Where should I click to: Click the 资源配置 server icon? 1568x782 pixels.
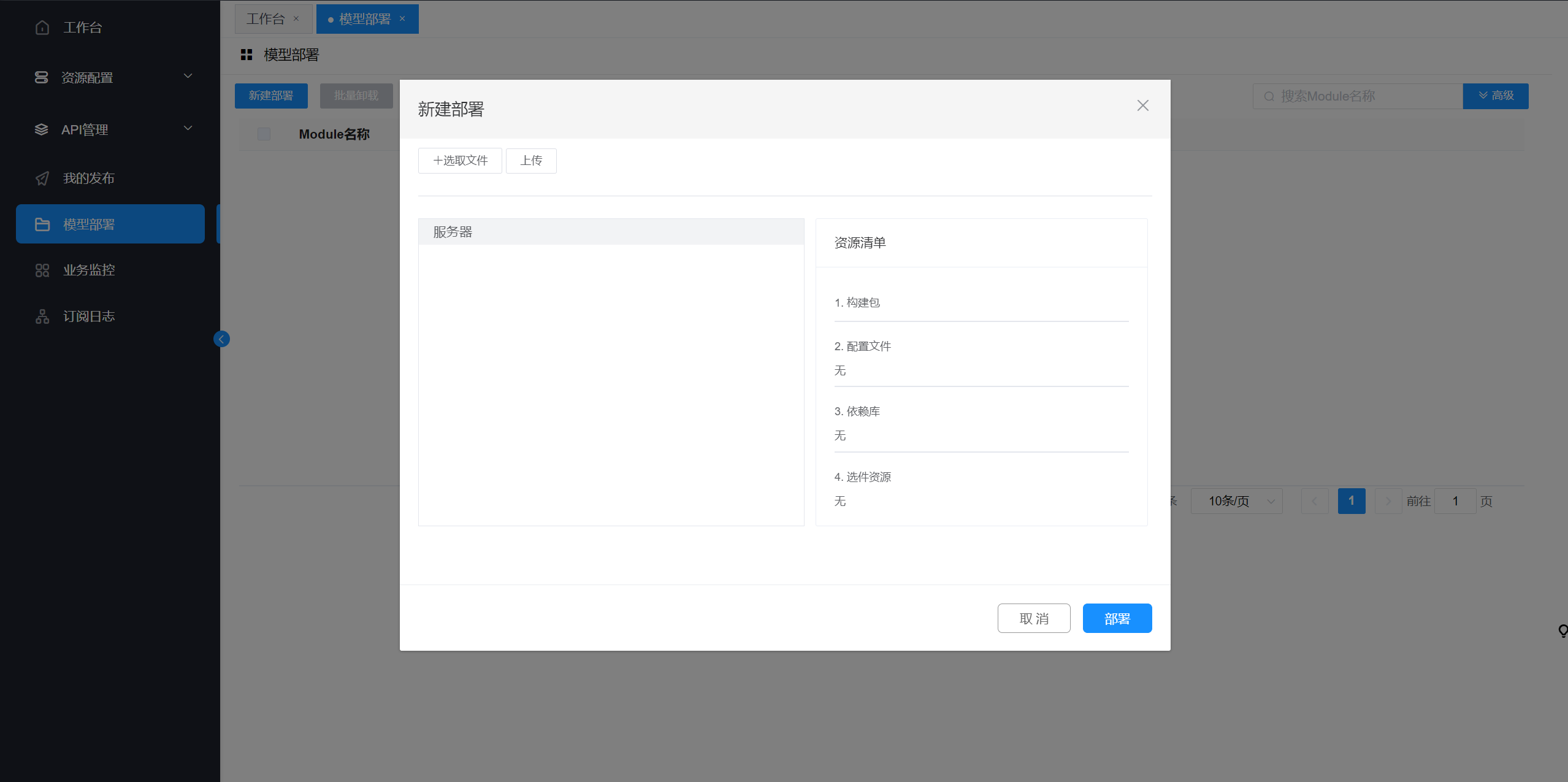tap(41, 77)
